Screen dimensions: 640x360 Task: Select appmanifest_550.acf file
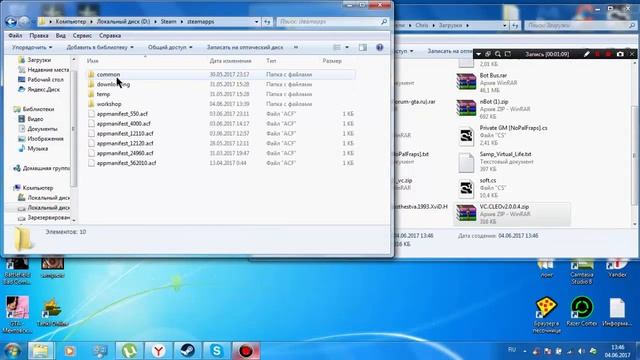pos(122,114)
